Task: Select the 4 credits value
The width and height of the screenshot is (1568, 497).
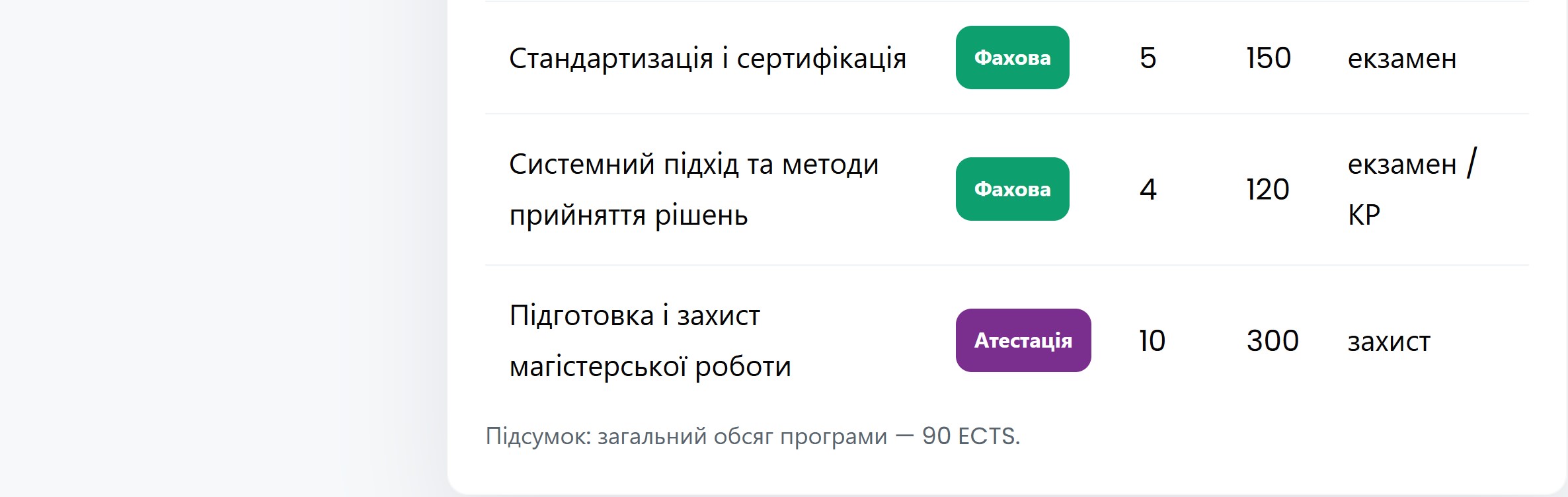Action: [x=1148, y=190]
